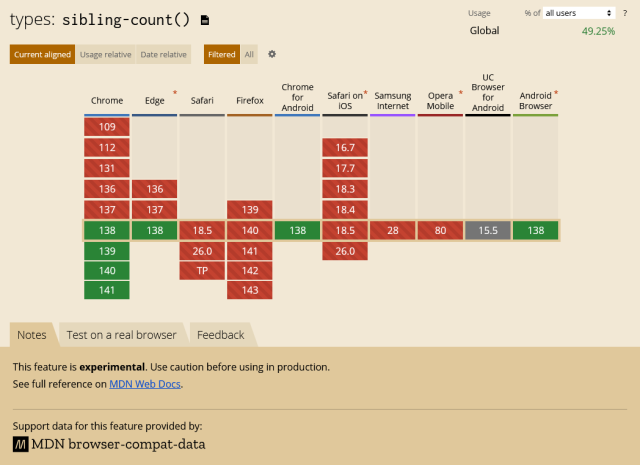Open the settings gear icon

coord(272,54)
